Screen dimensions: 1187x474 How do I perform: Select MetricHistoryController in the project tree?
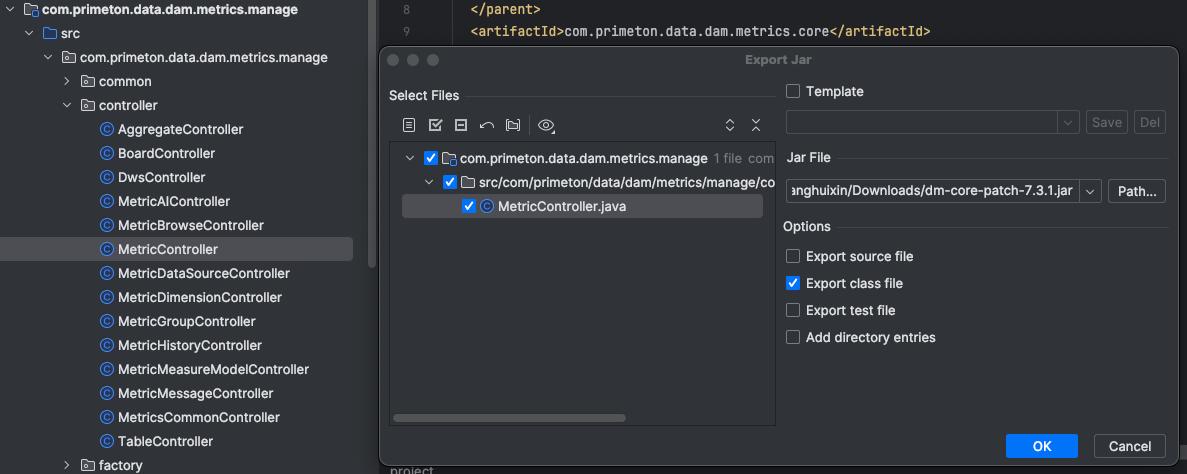click(189, 345)
